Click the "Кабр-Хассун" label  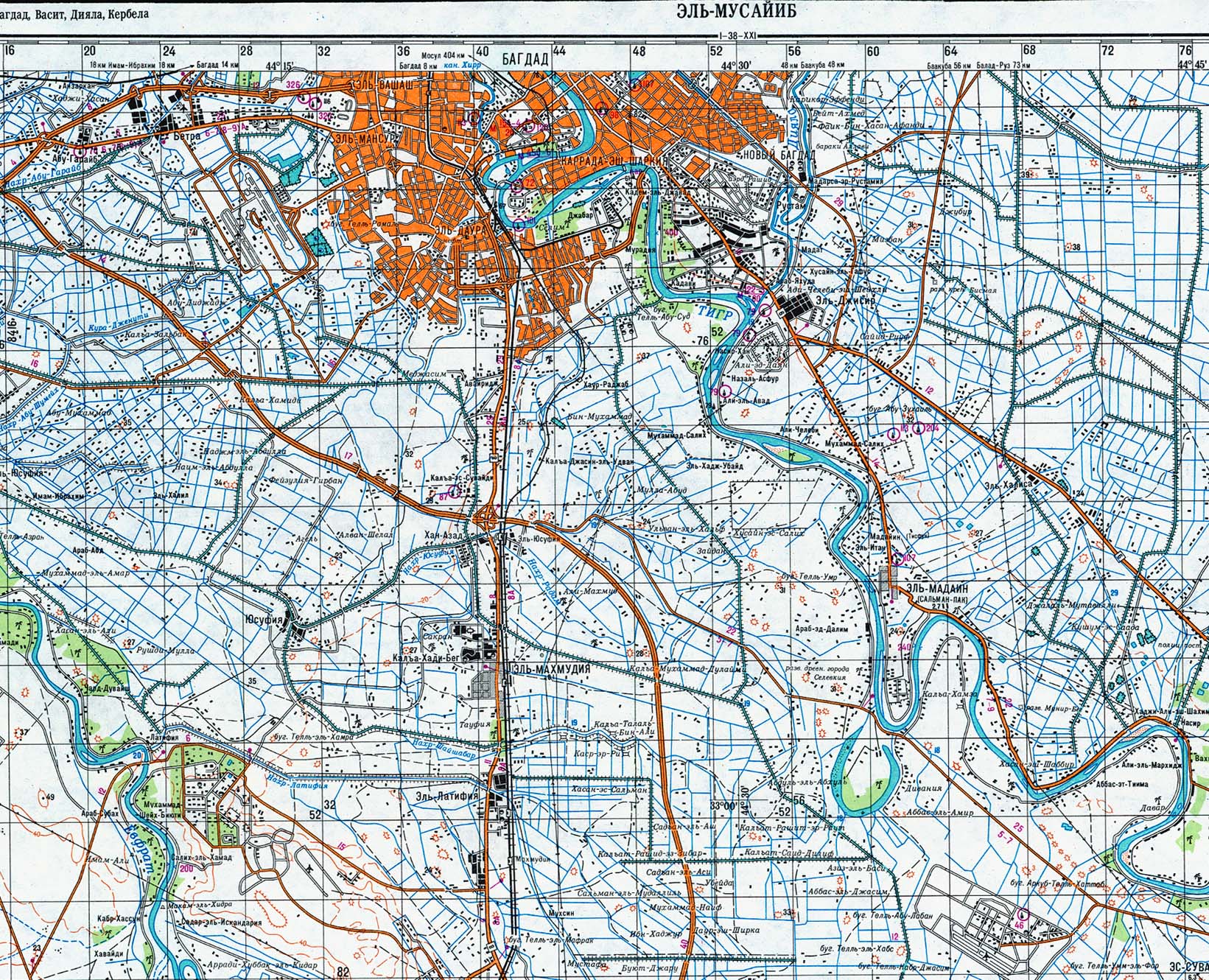[118, 919]
